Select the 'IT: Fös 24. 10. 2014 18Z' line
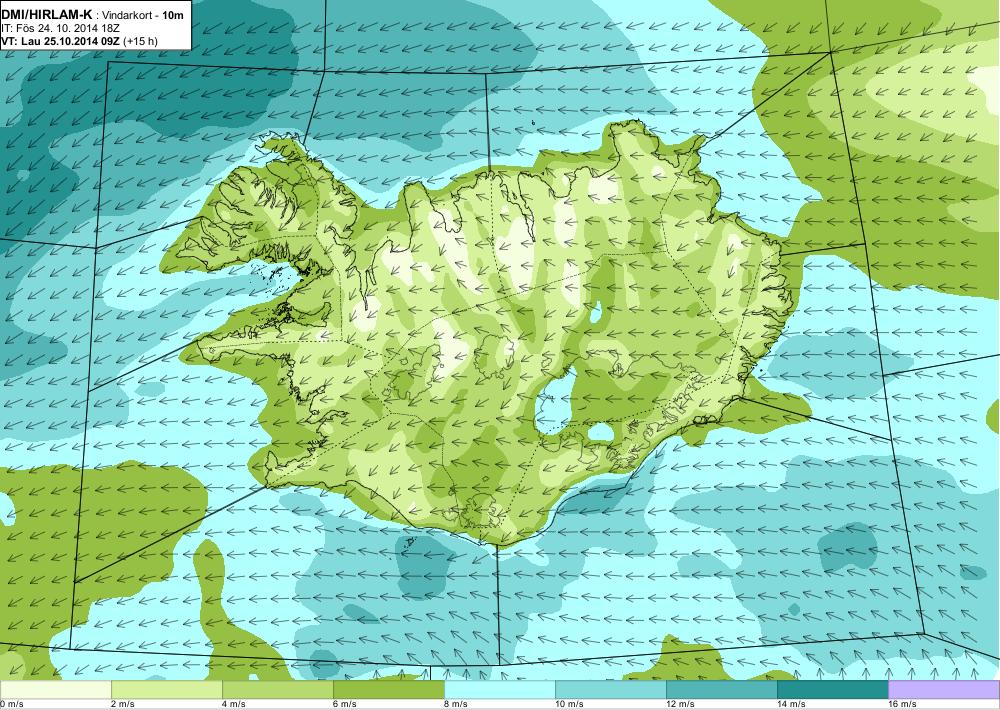This screenshot has width=1000, height=710. (61, 28)
